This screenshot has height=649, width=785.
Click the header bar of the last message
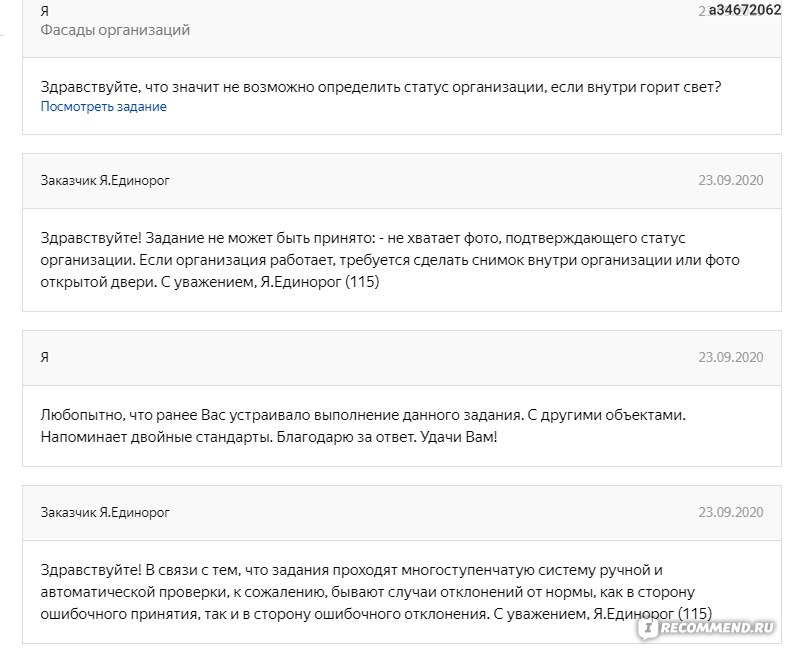coord(402,513)
